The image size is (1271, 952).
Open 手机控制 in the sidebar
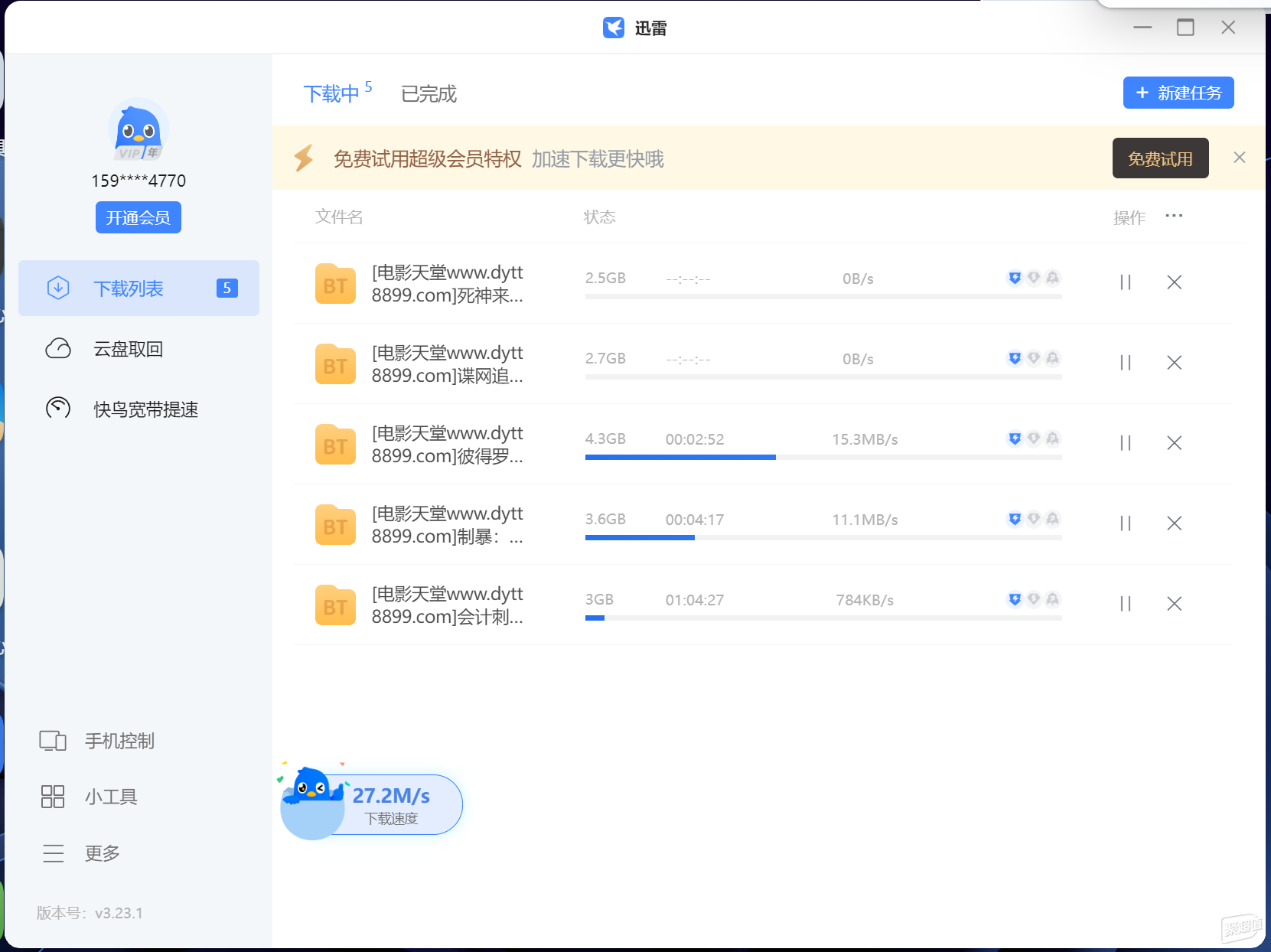[x=97, y=741]
